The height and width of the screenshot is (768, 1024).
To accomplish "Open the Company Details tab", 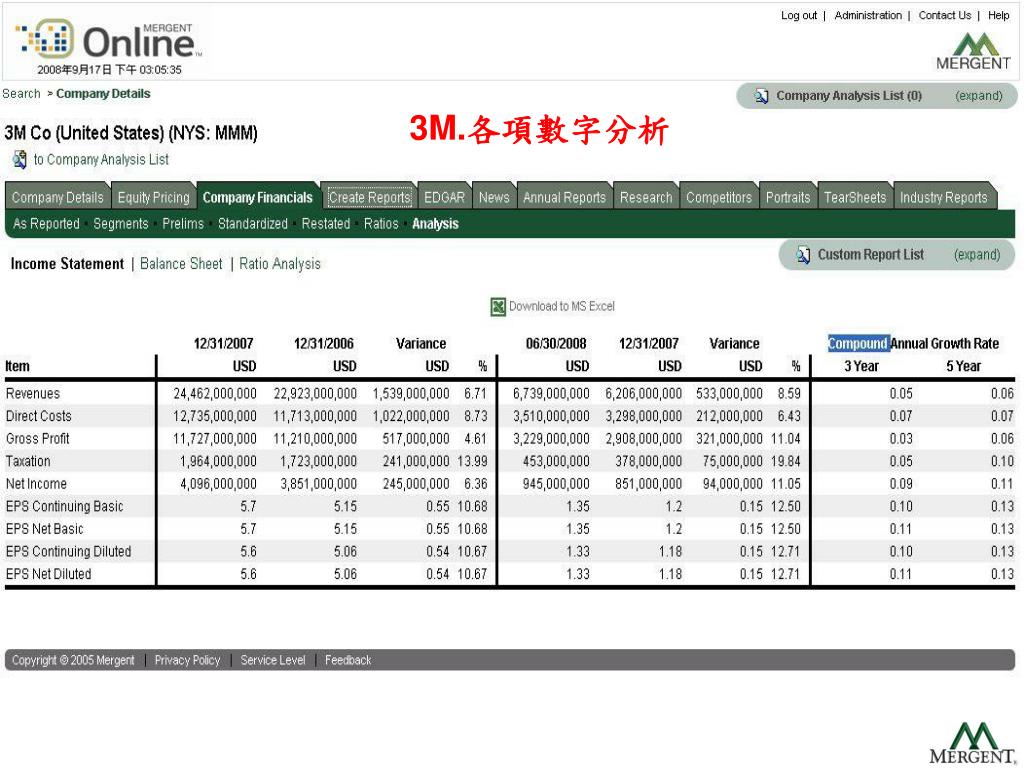I will point(57,197).
